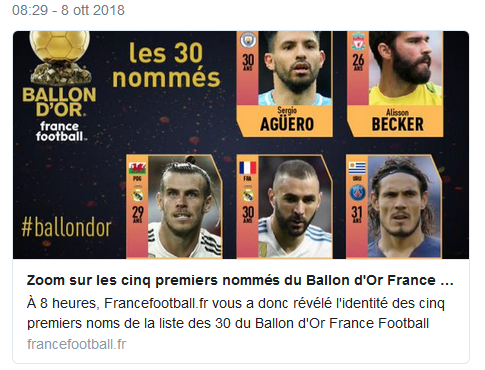485x370 pixels.
Task: Click the golden Ballon d'Or trophy image
Action: (60, 57)
